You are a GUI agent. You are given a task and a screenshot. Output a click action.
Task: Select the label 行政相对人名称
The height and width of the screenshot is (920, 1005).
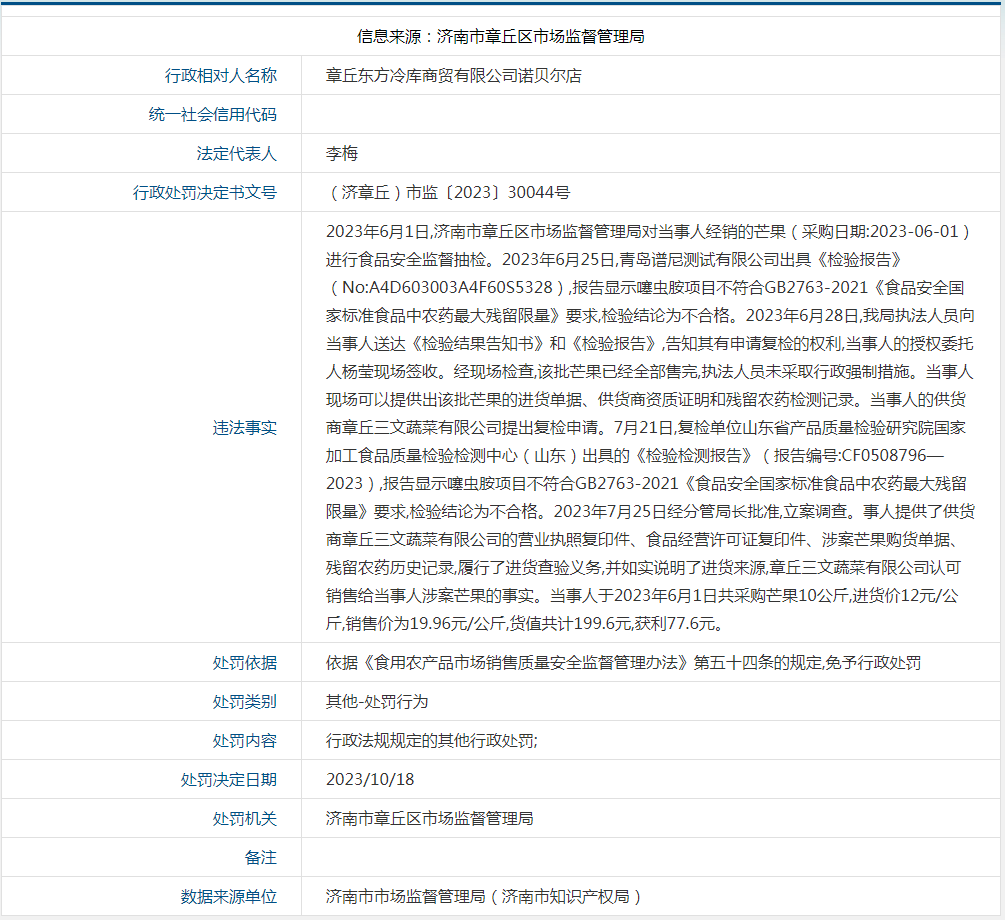click(220, 76)
